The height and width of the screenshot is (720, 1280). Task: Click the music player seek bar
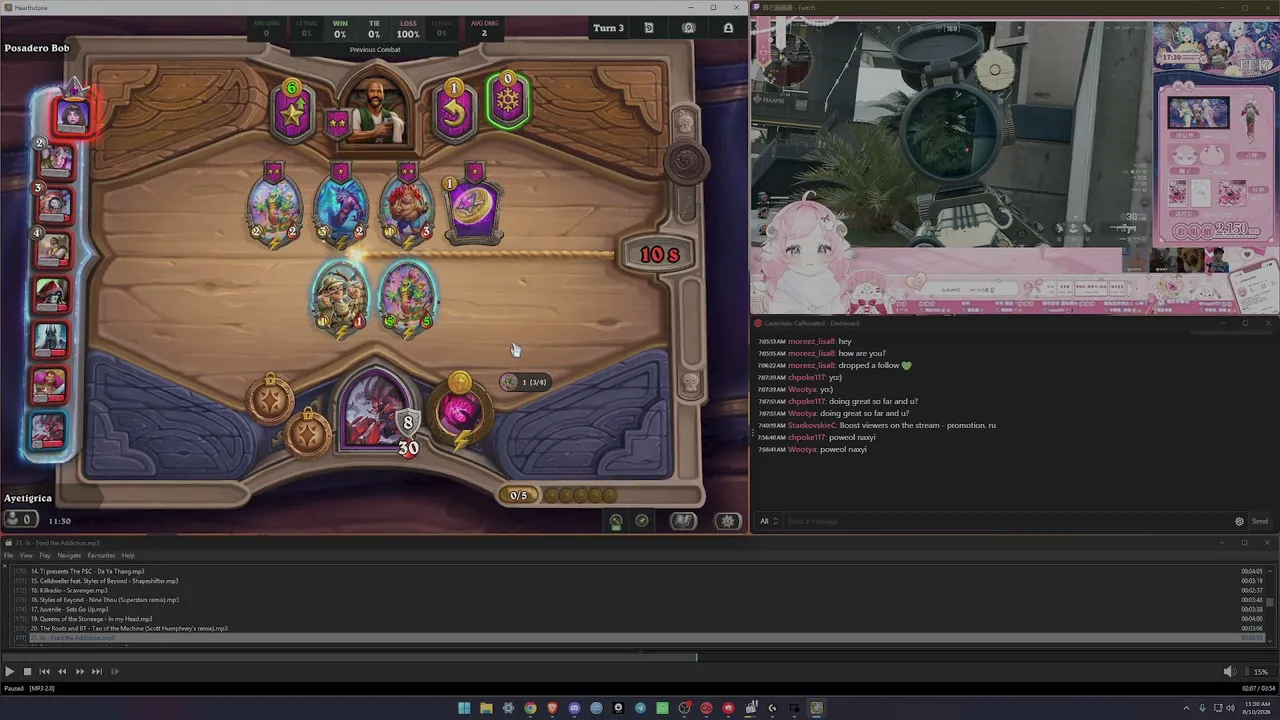click(x=640, y=657)
